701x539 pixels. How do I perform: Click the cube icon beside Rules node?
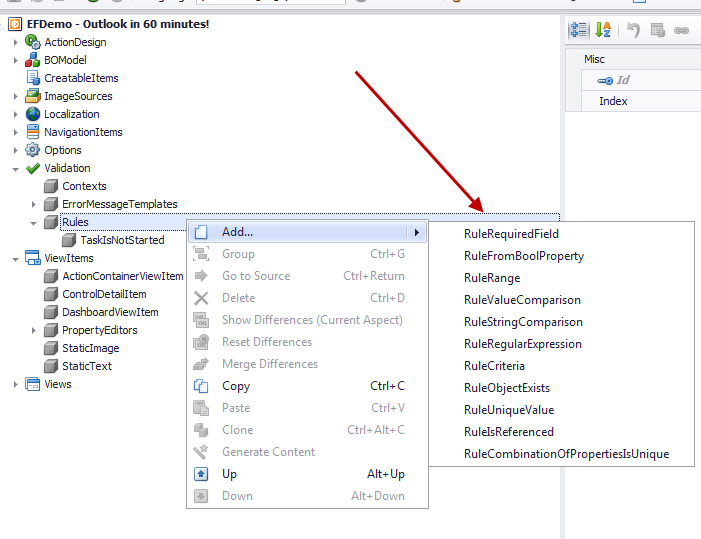[51, 222]
